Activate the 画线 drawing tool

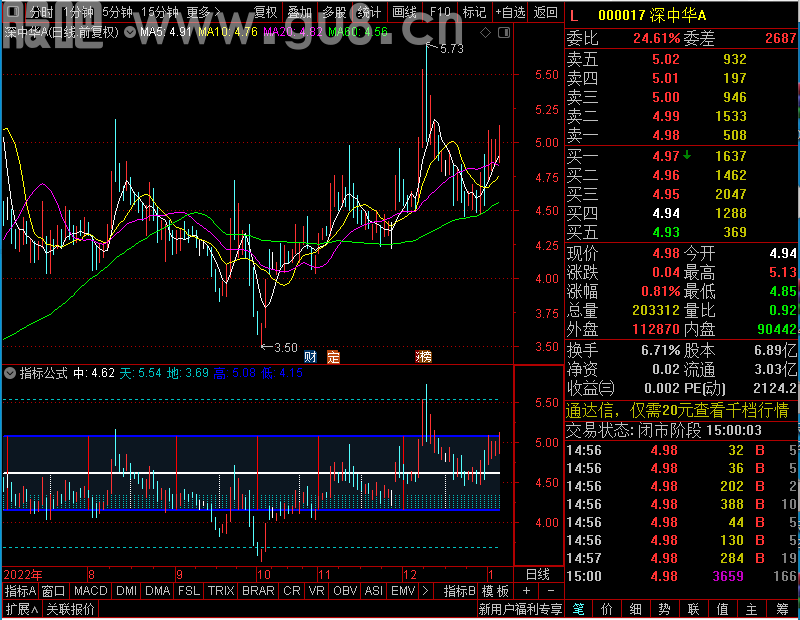404,12
